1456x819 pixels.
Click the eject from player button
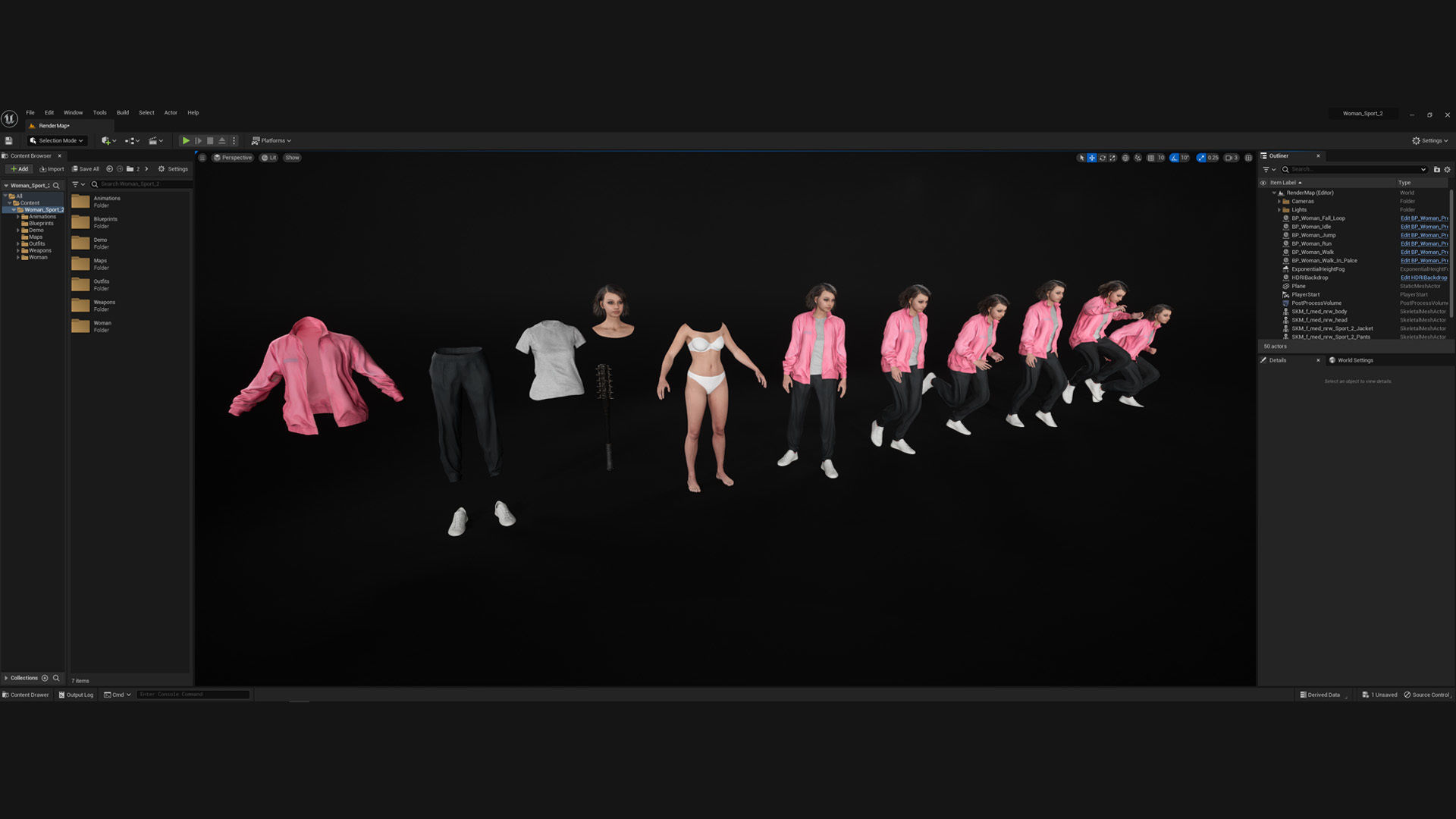coord(222,140)
